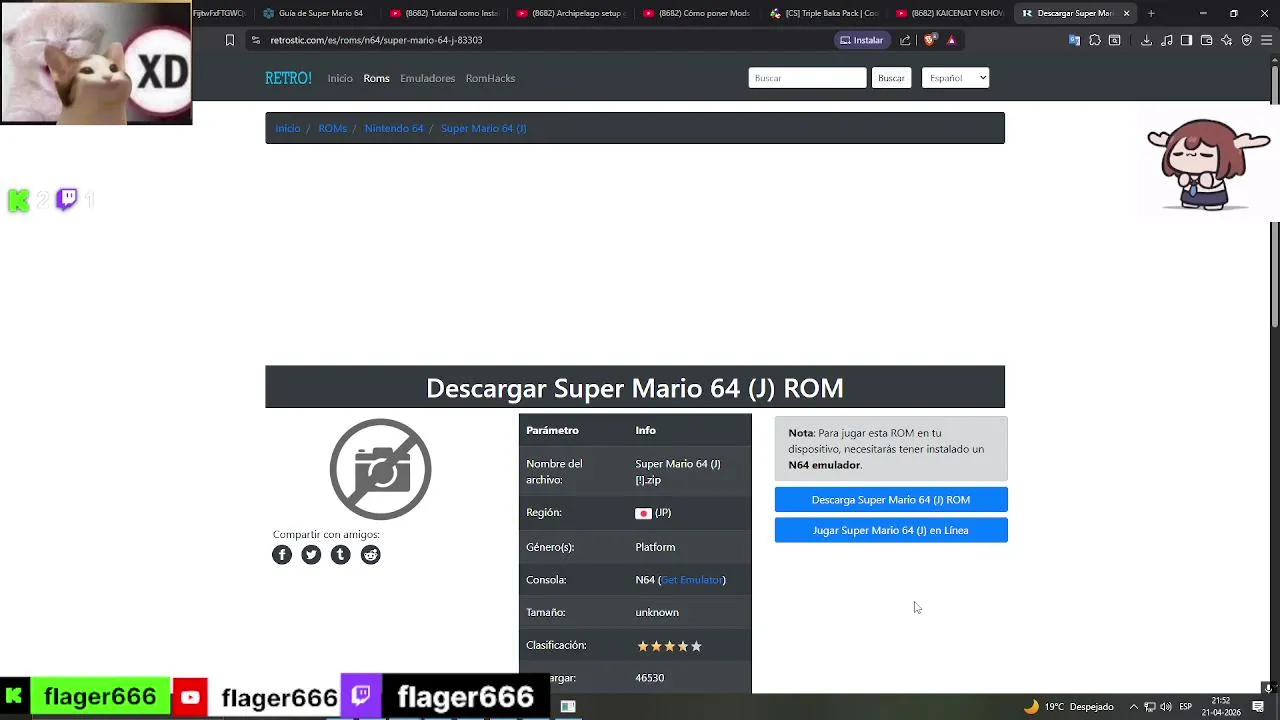Switch ESP keyboard language indicator
This screenshot has width=1280, height=720.
click(x=1185, y=706)
